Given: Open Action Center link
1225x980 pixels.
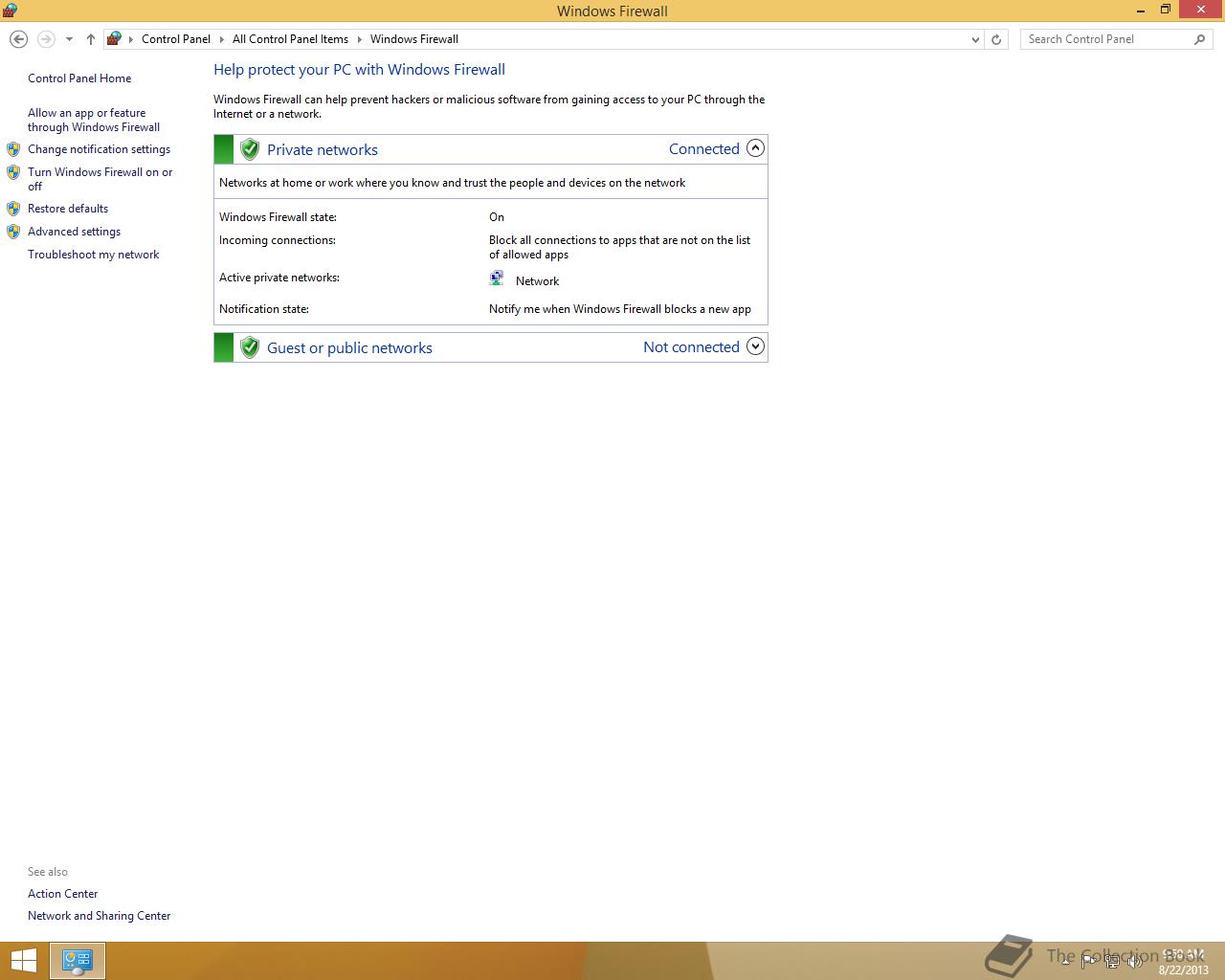Looking at the screenshot, I should tap(63, 894).
